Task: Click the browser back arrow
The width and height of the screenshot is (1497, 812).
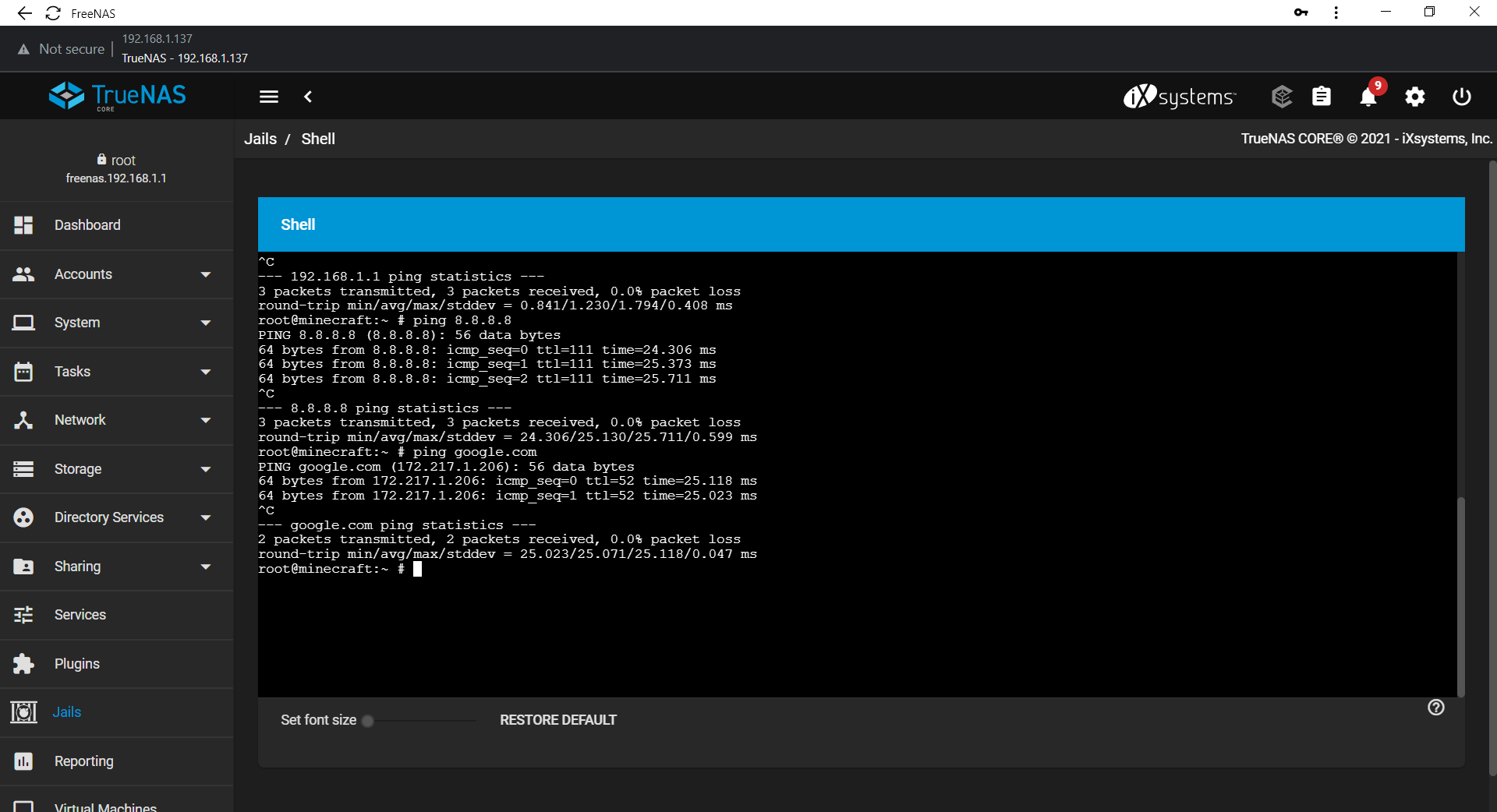Action: pos(25,13)
